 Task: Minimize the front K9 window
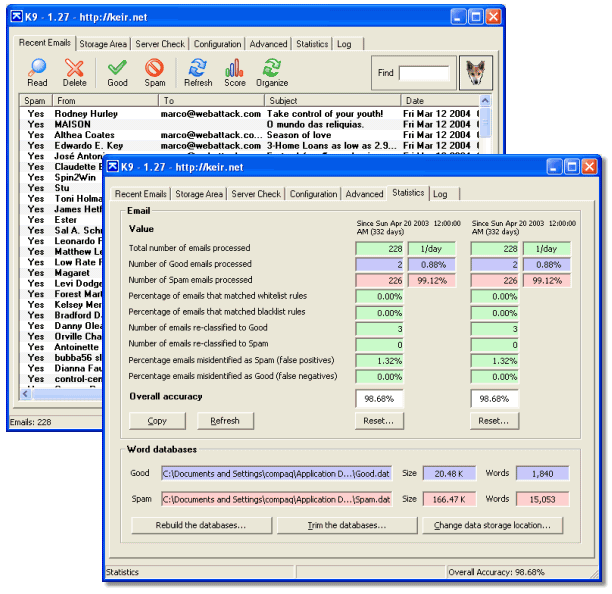click(554, 167)
